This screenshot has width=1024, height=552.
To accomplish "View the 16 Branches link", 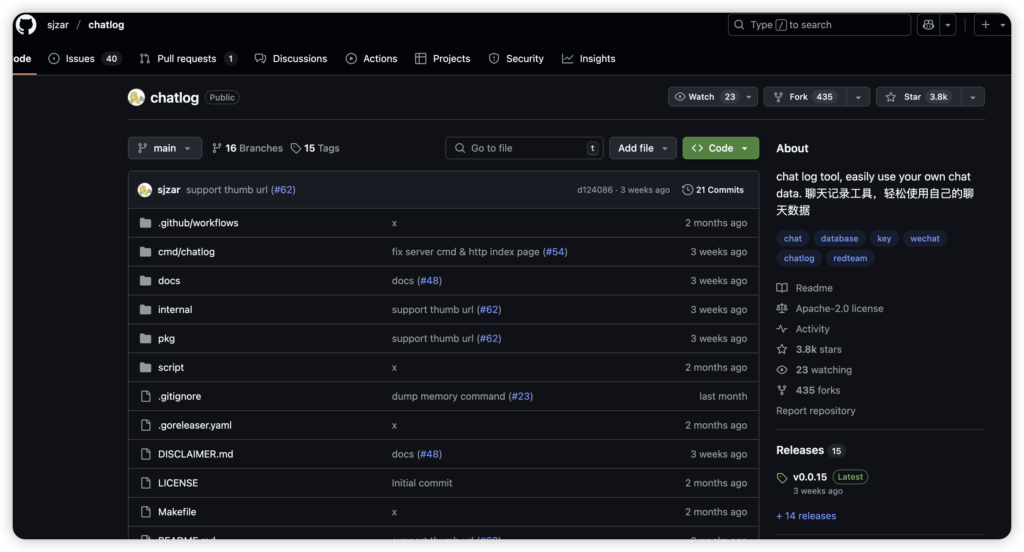I will click(x=248, y=148).
